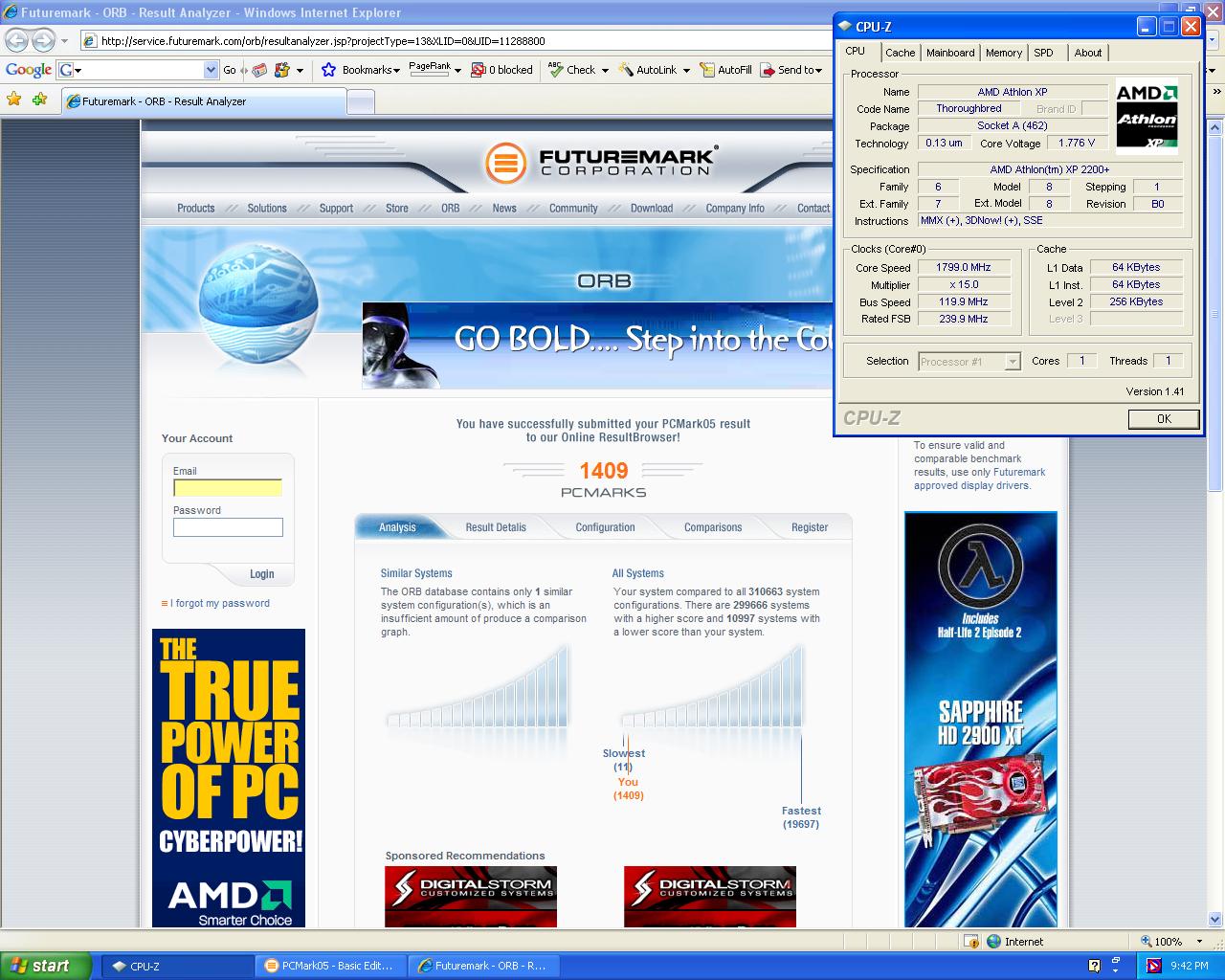
Task: Click the Windows Start button
Action: (46, 966)
